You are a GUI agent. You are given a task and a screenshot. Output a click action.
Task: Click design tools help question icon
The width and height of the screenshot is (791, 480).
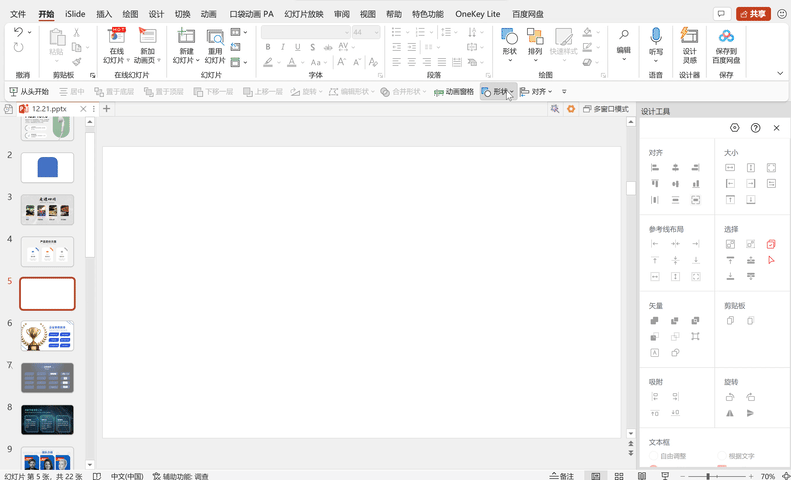click(755, 128)
